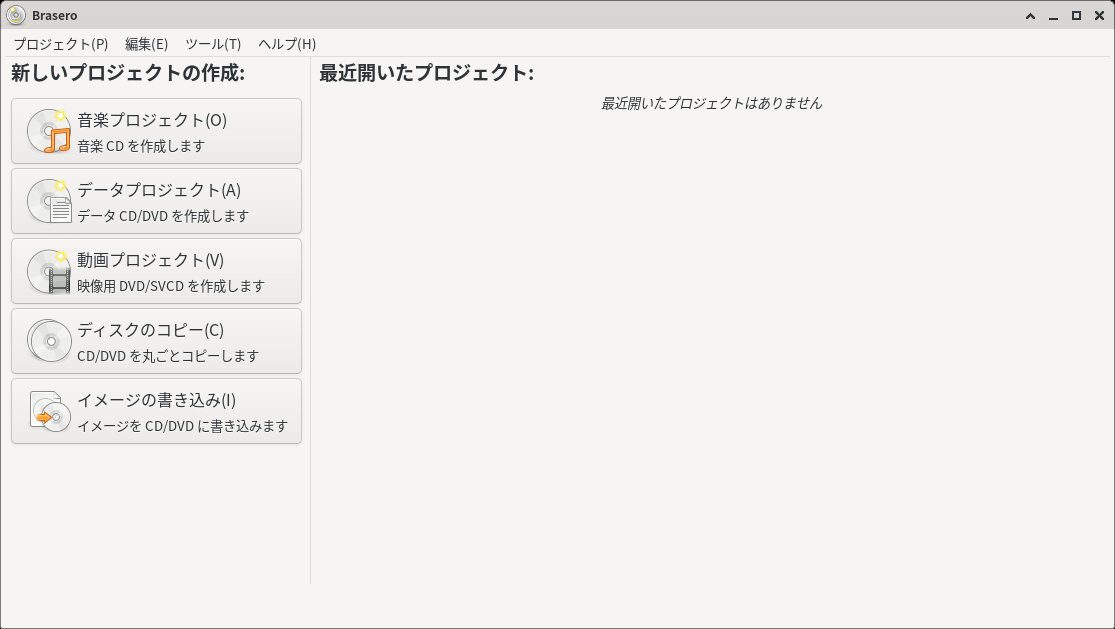
Task: Maximize the Brasero window
Action: [x=1077, y=16]
